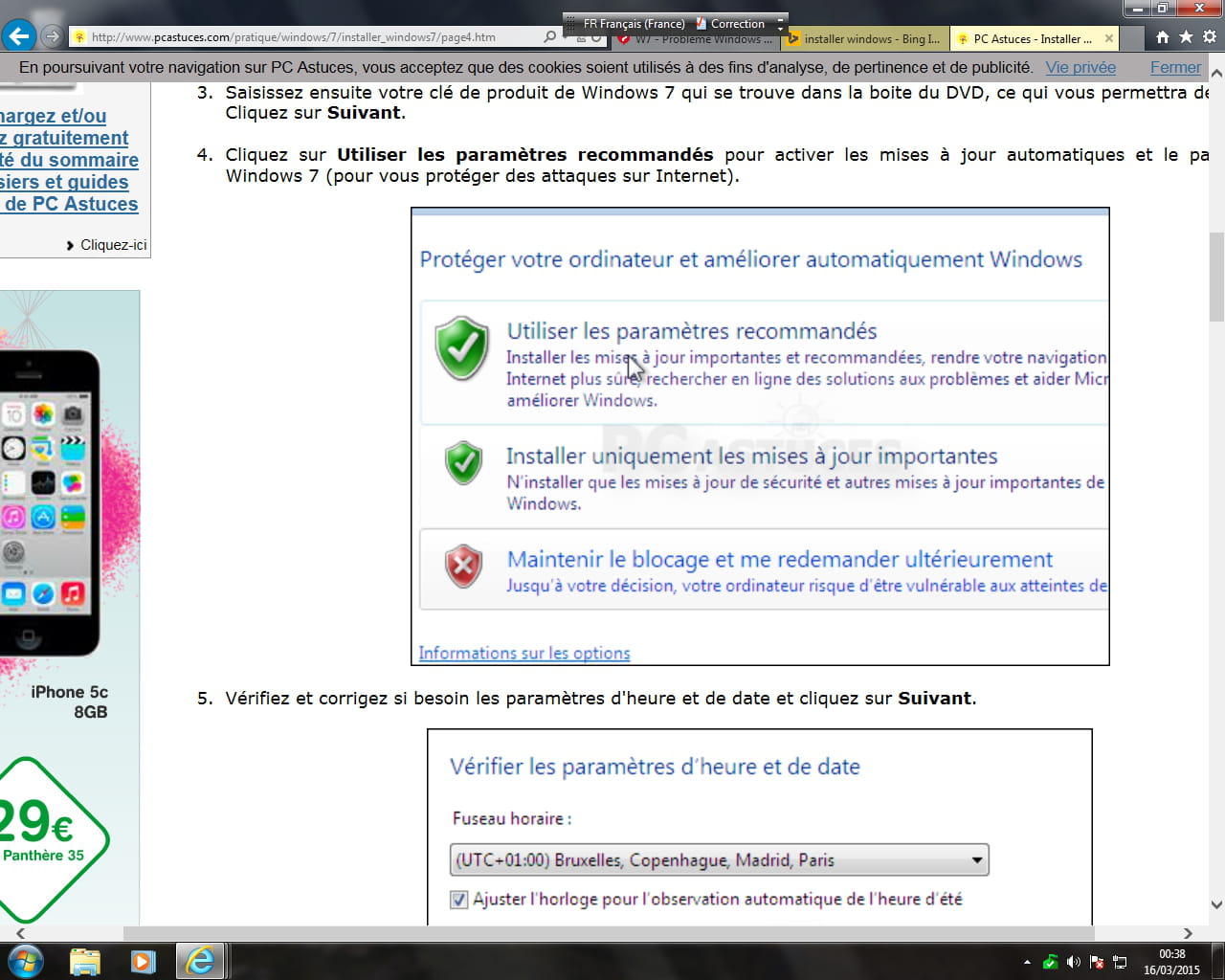1225x980 pixels.
Task: Open the network tray icon
Action: tap(1120, 962)
